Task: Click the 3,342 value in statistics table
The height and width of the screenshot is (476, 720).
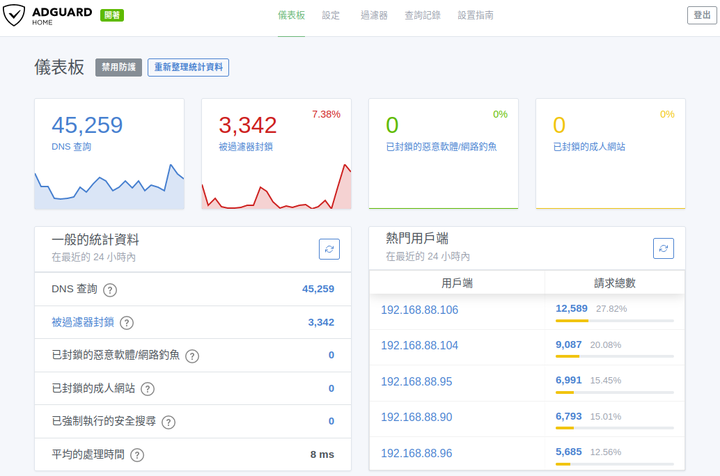Action: tap(321, 322)
